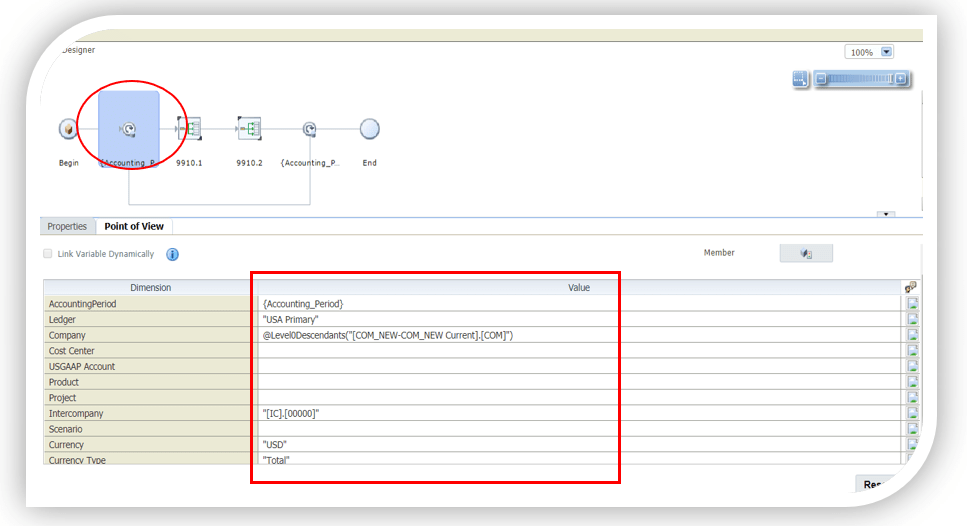Click the Cost Center value field

(x=578, y=351)
